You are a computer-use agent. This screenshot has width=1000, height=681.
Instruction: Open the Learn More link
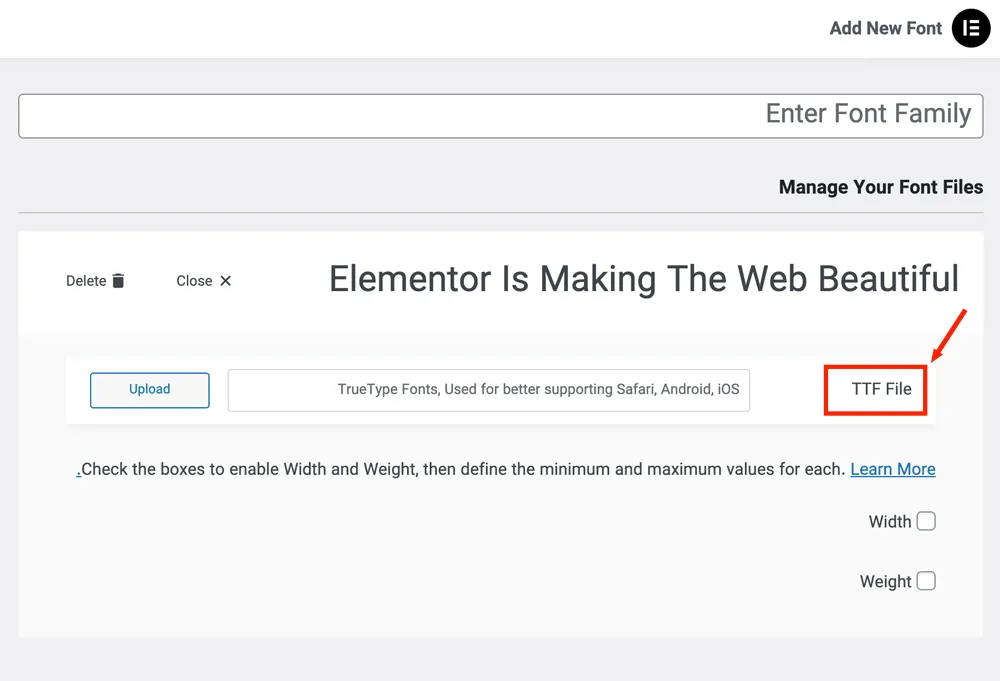(892, 469)
